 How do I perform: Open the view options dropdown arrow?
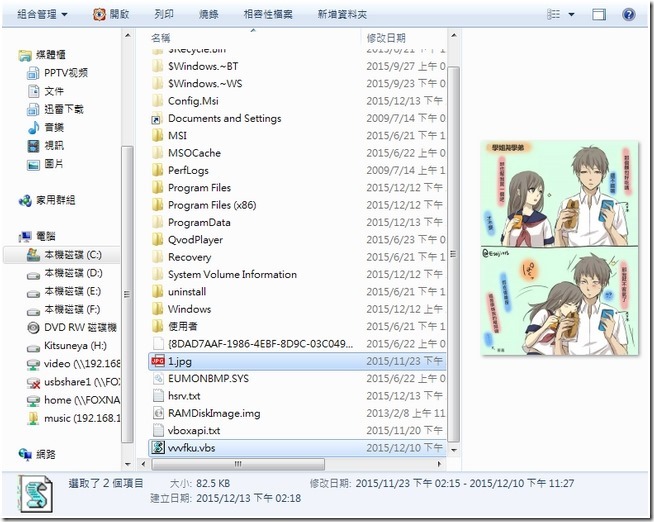[x=571, y=15]
